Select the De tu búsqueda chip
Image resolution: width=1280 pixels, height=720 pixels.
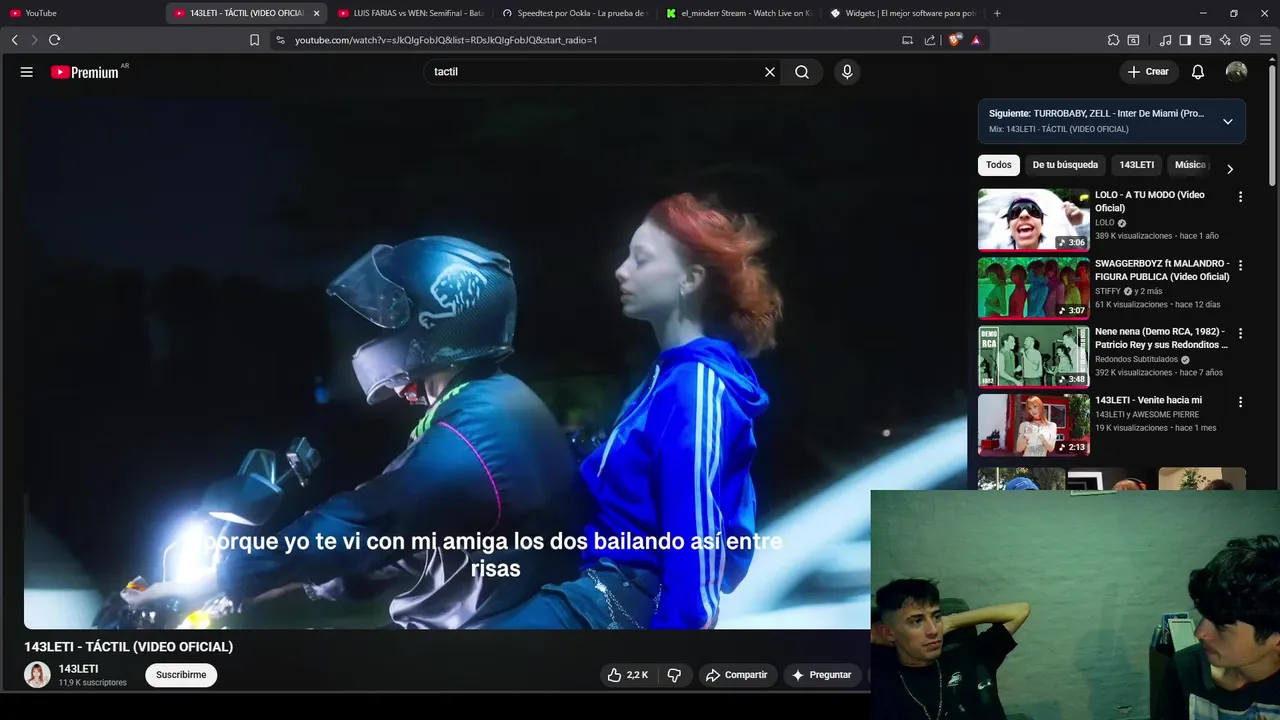click(x=1065, y=165)
